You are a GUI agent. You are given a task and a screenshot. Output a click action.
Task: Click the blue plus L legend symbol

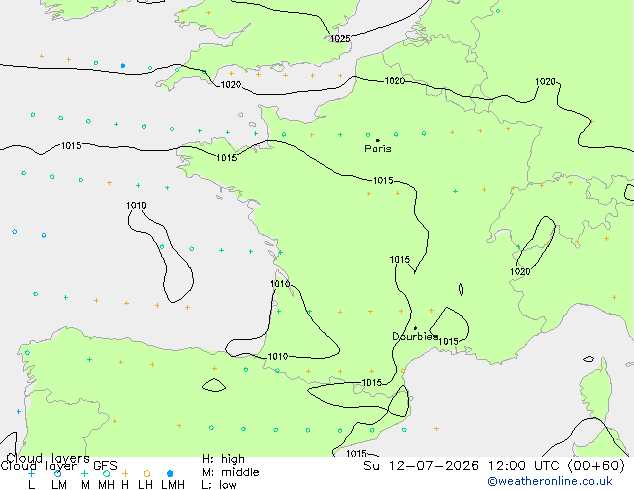[31, 473]
